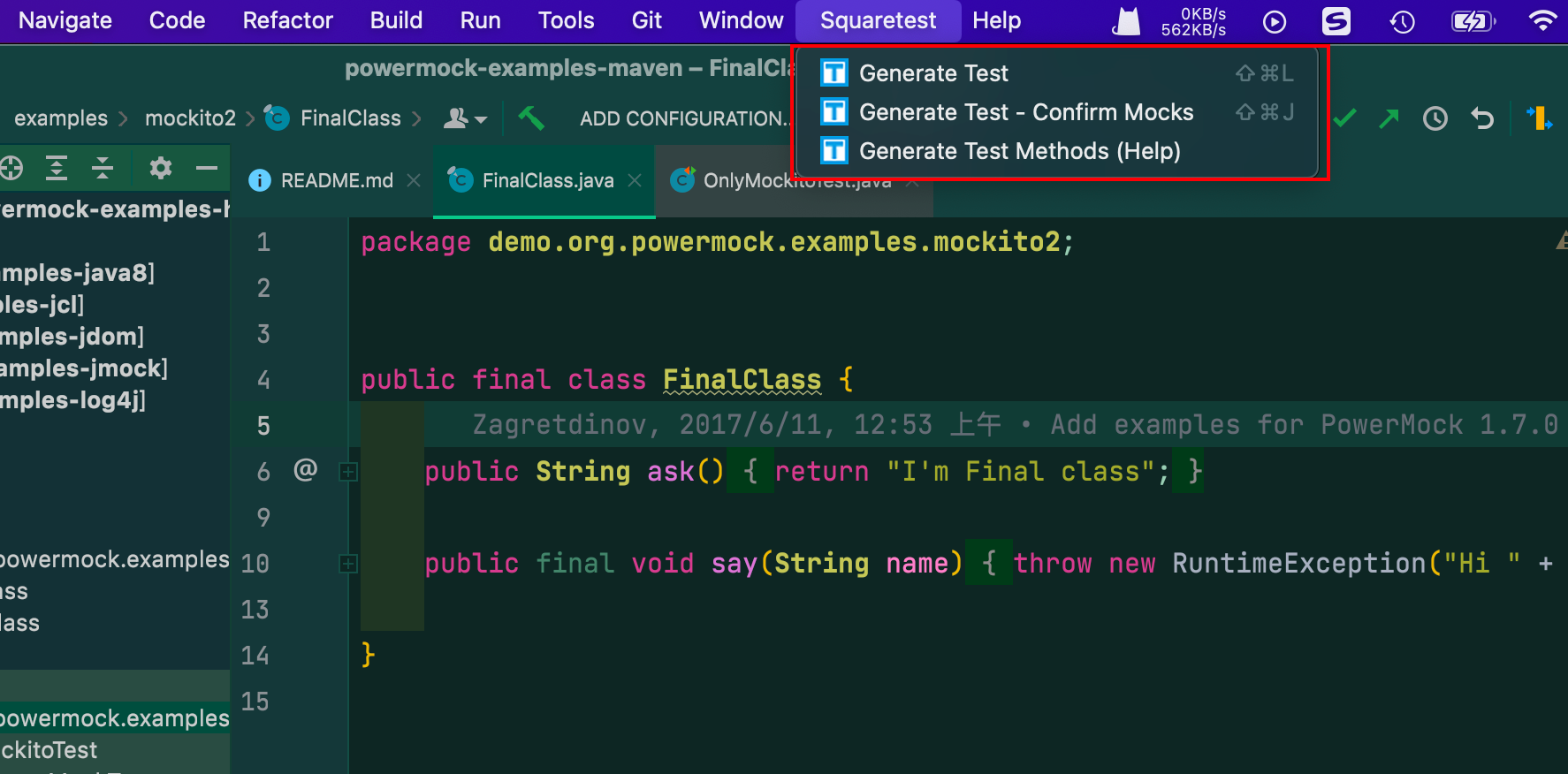Click the battery status icon
The width and height of the screenshot is (1568, 774).
pyautogui.click(x=1473, y=21)
